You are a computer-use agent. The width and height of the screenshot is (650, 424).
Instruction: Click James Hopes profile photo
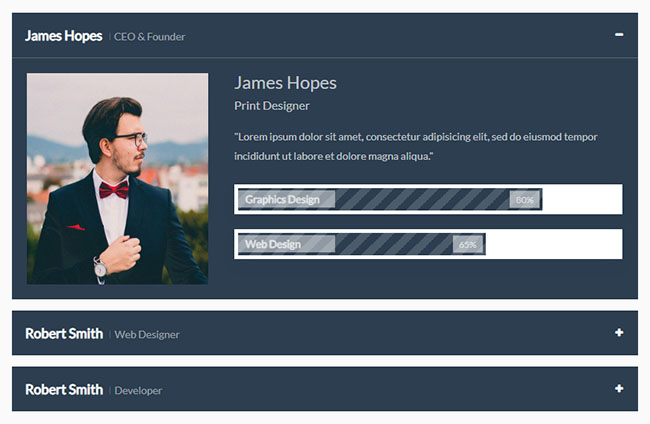[x=117, y=178]
